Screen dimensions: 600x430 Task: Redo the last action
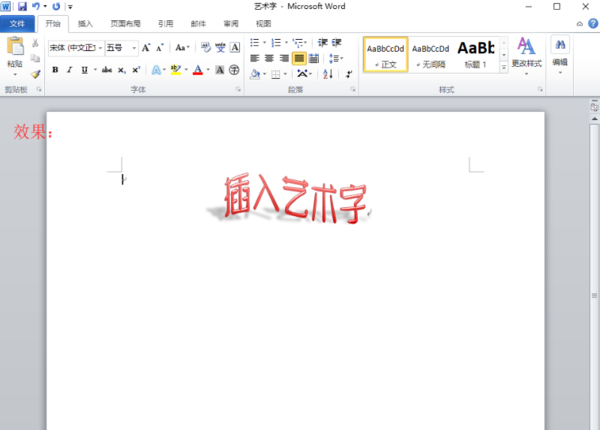pyautogui.click(x=56, y=7)
